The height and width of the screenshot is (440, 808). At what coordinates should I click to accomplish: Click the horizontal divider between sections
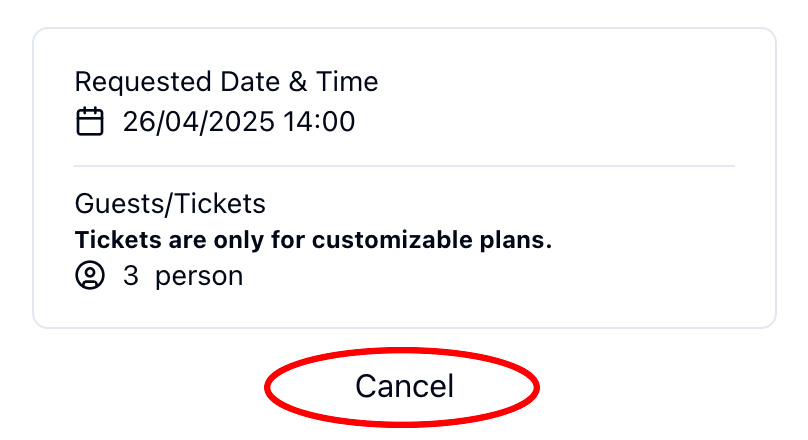pos(404,165)
